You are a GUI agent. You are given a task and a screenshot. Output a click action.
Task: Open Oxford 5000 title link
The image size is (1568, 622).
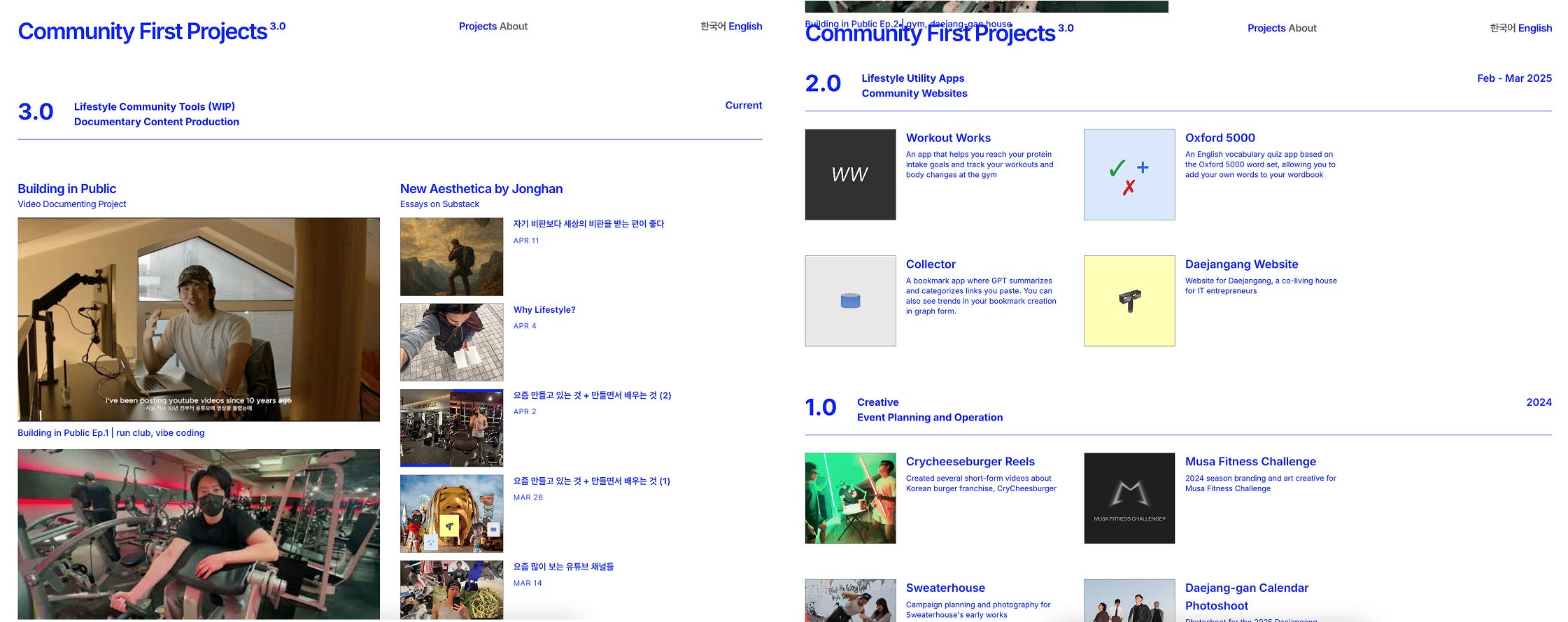(x=1220, y=138)
